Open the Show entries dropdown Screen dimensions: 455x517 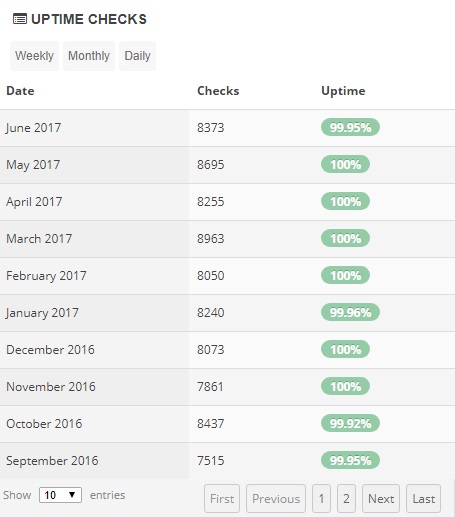pos(60,495)
